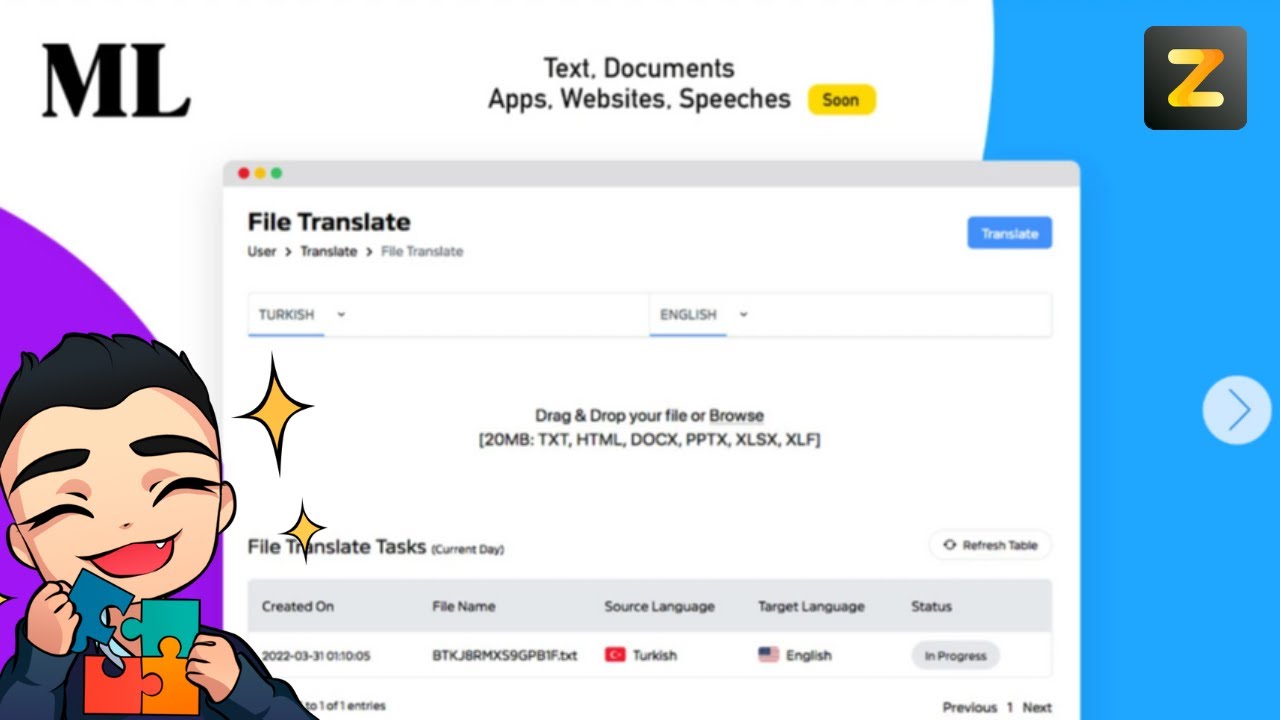This screenshot has height=720, width=1280.
Task: Click the US flag icon in table row
Action: (x=768, y=655)
